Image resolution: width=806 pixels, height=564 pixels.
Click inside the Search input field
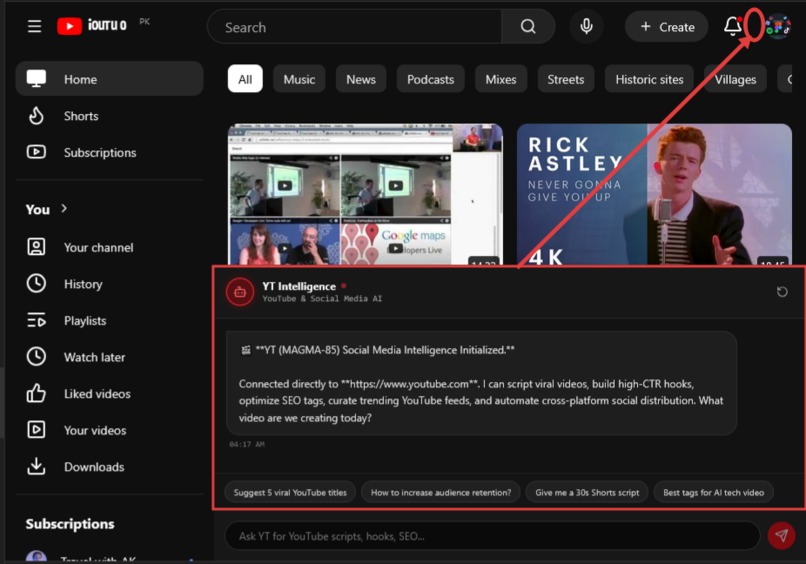pos(355,27)
